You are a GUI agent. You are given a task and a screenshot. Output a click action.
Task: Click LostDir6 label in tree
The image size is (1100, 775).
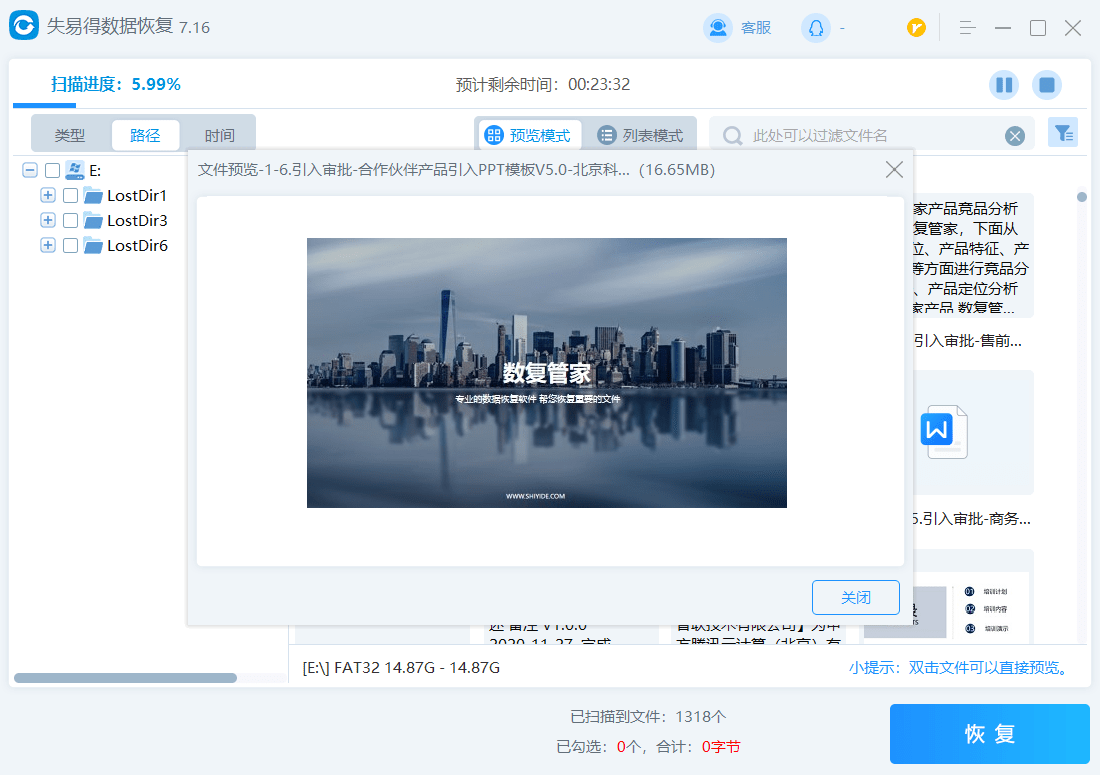tap(138, 245)
